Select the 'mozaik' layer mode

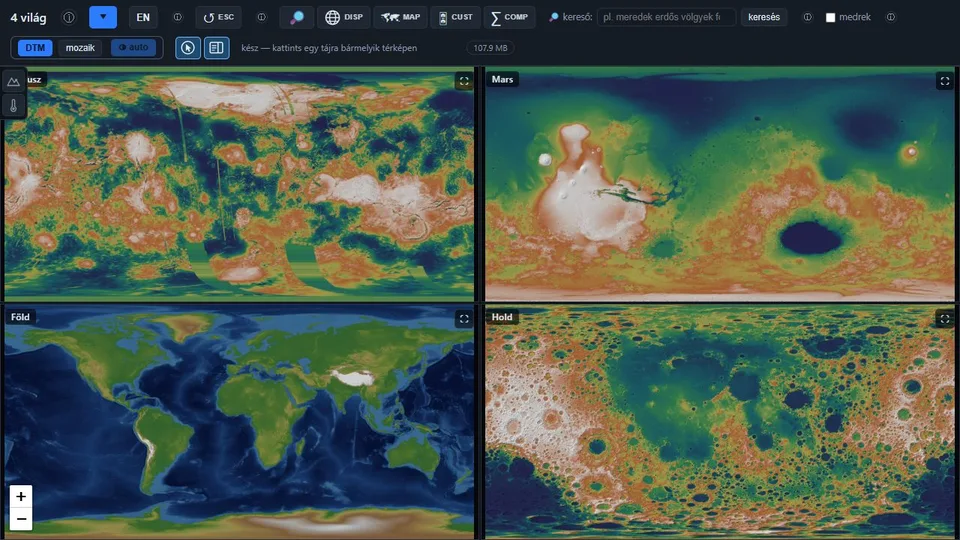[x=80, y=48]
